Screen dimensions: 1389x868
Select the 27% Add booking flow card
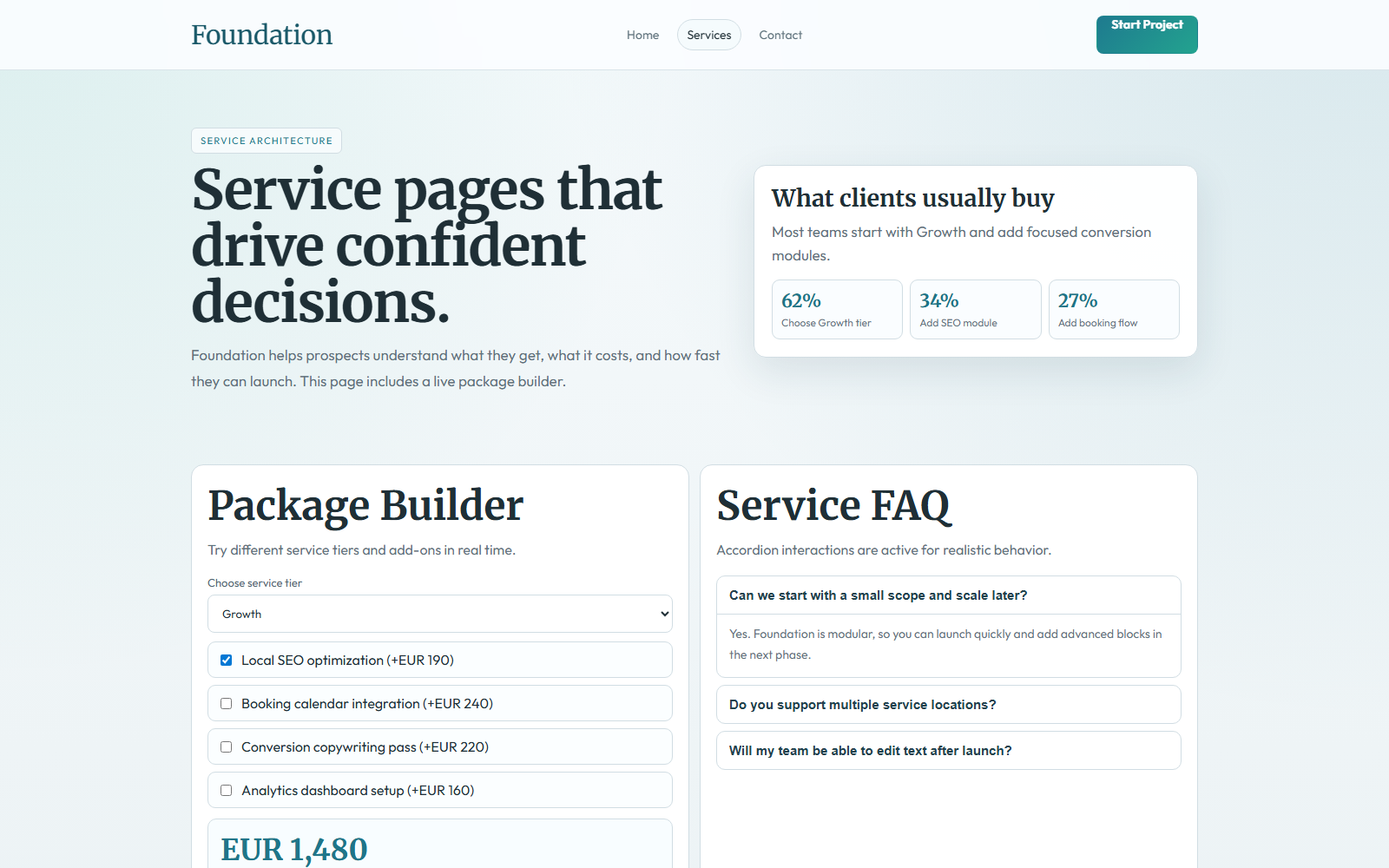click(1114, 309)
